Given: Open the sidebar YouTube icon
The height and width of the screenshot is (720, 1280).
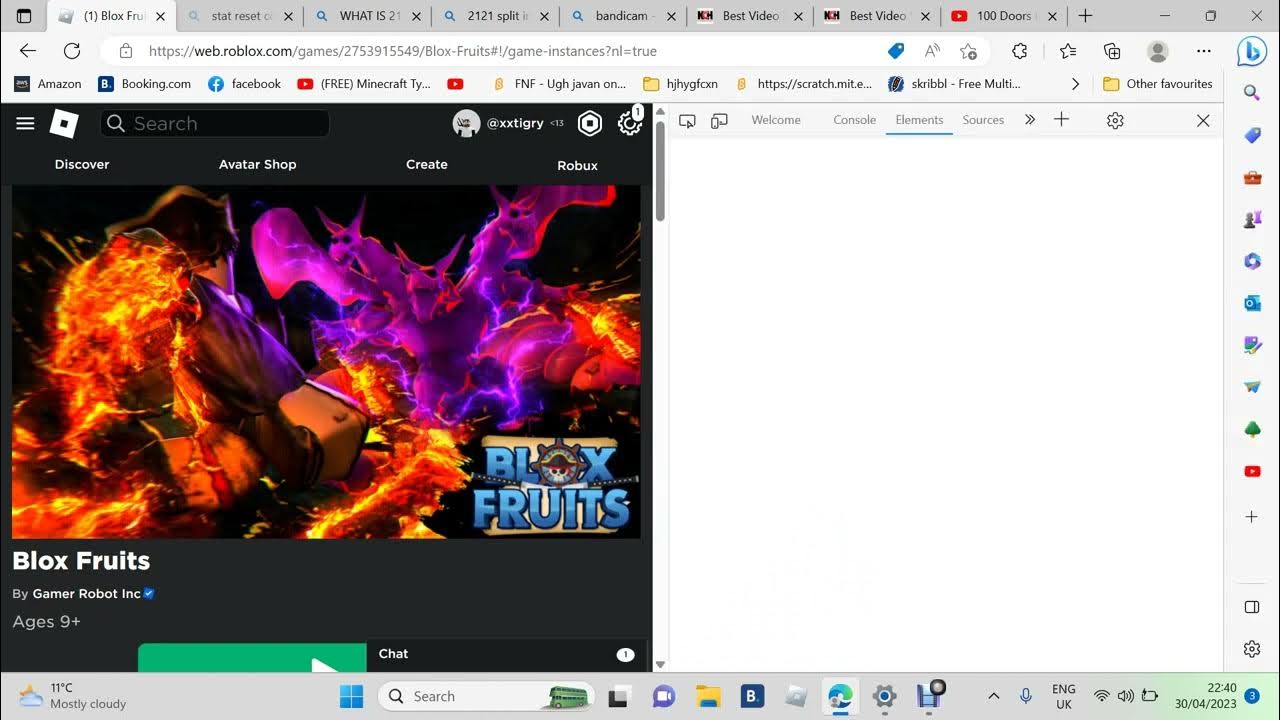Looking at the screenshot, I should click(1252, 471).
